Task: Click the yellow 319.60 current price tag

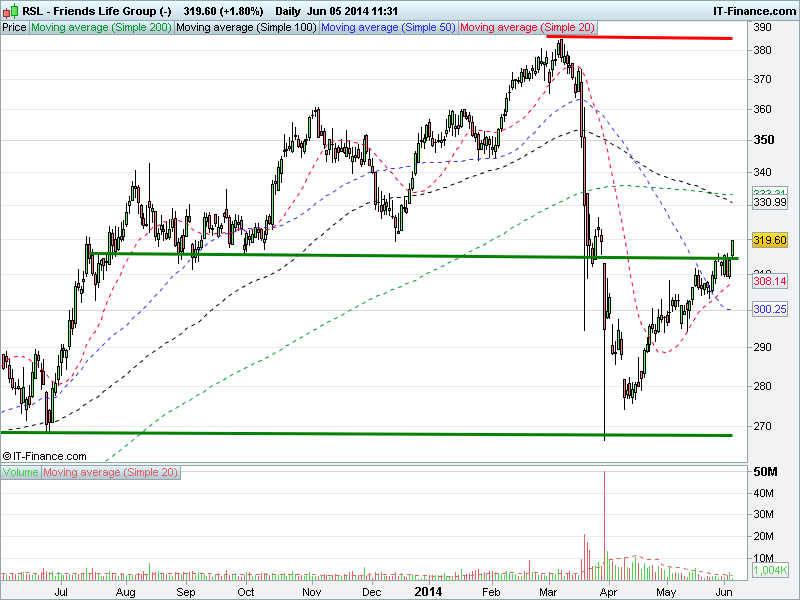Action: point(770,240)
